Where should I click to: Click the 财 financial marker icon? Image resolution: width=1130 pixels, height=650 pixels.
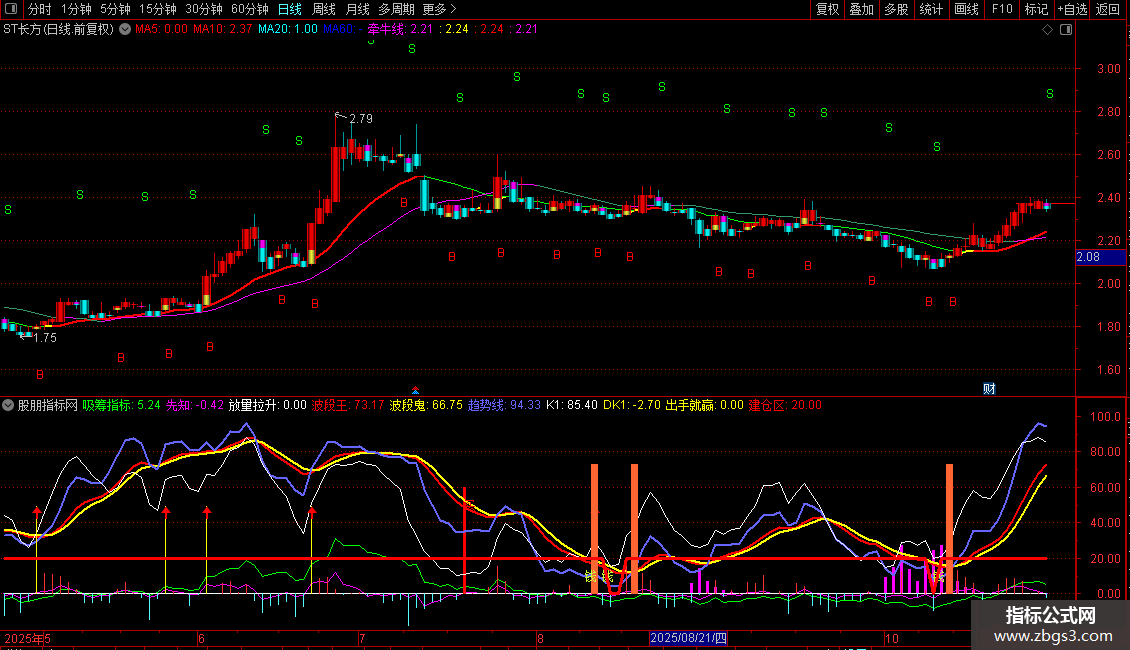989,389
